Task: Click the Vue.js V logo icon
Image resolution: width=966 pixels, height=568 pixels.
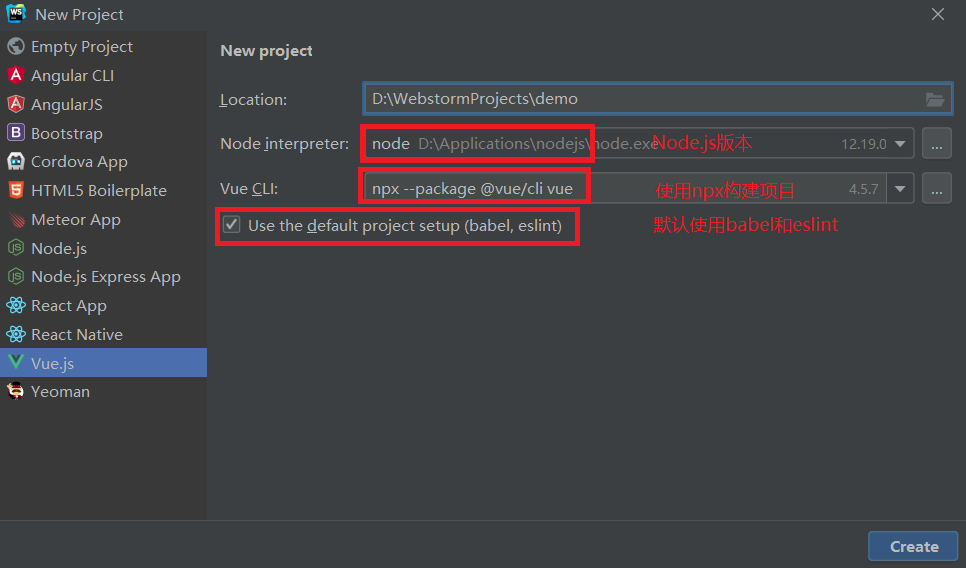Action: click(15, 362)
